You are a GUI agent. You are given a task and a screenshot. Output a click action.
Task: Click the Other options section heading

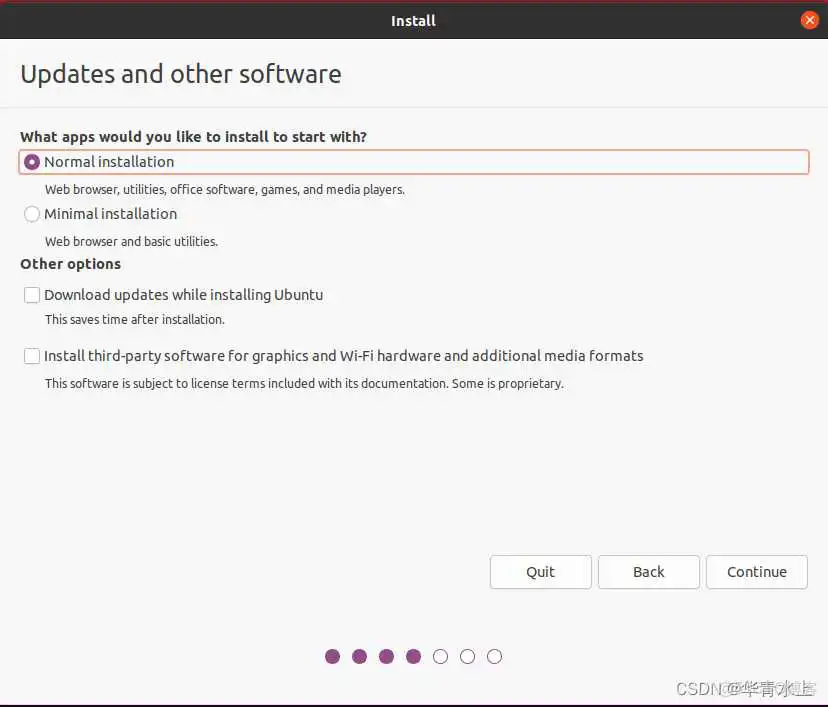(x=70, y=263)
